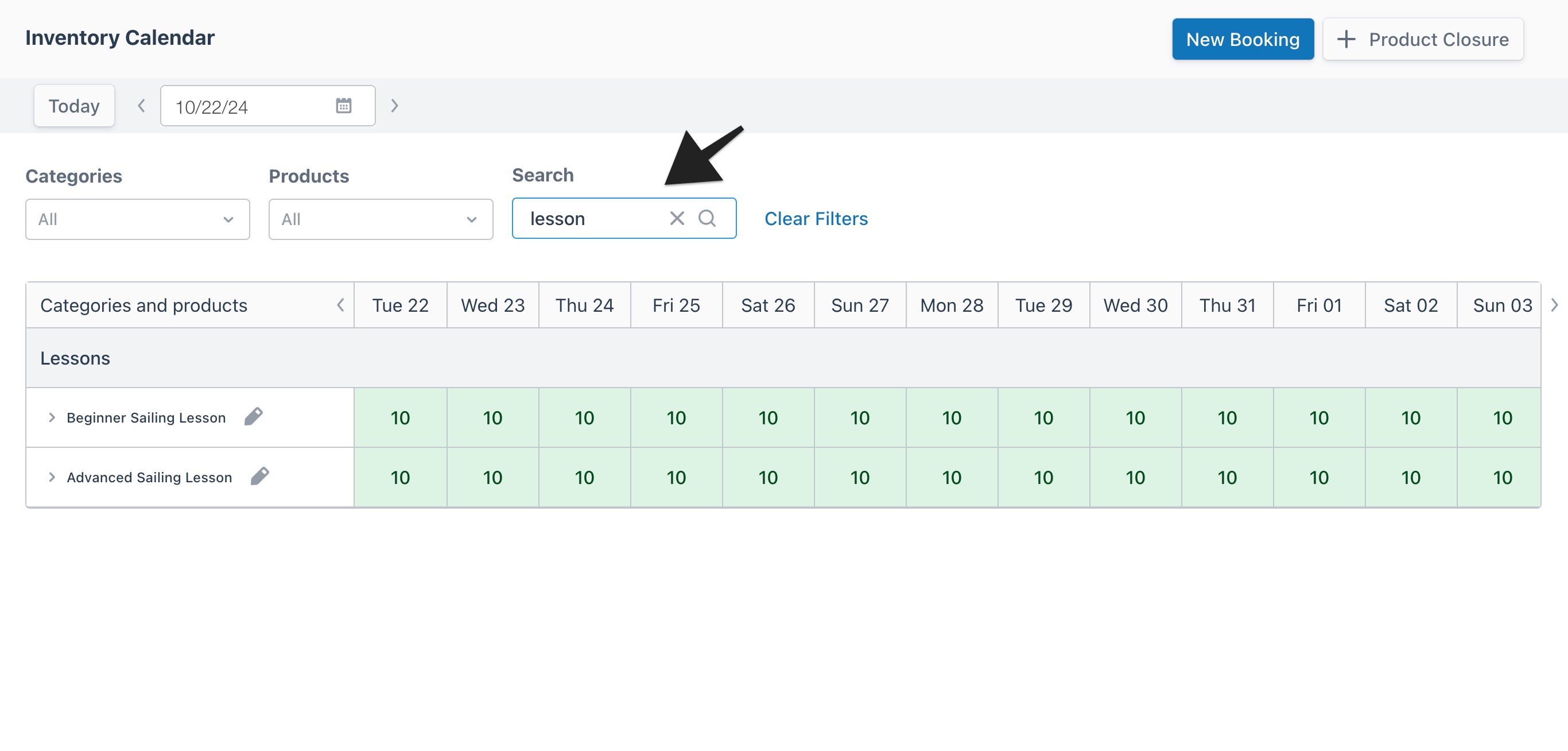Image resolution: width=1568 pixels, height=751 pixels.
Task: Open Advanced Sailing Lesson availability on Wed 23
Action: (493, 478)
